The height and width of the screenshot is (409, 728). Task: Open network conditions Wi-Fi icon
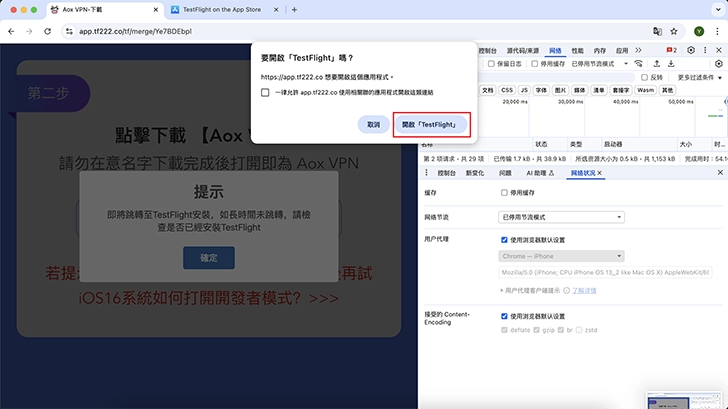(x=638, y=64)
